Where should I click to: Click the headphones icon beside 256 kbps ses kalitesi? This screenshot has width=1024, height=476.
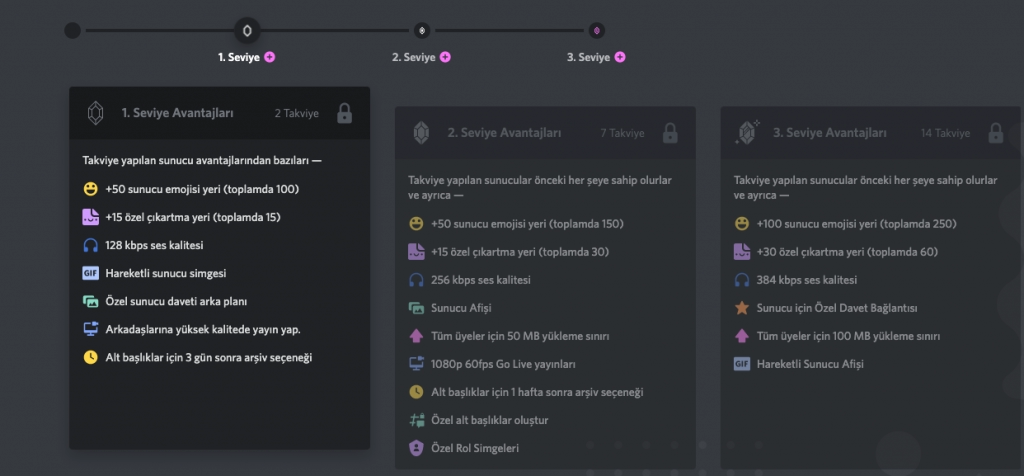[x=416, y=280]
